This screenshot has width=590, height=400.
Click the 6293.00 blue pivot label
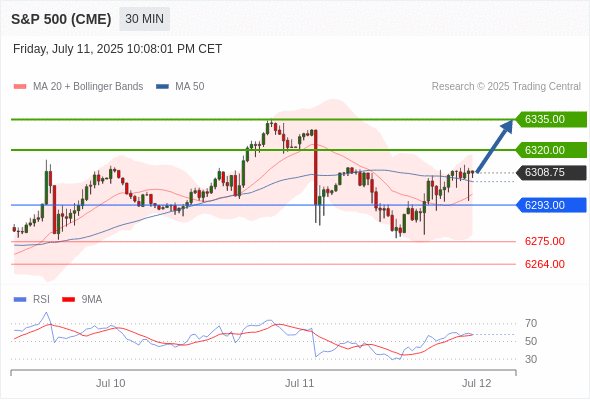551,205
